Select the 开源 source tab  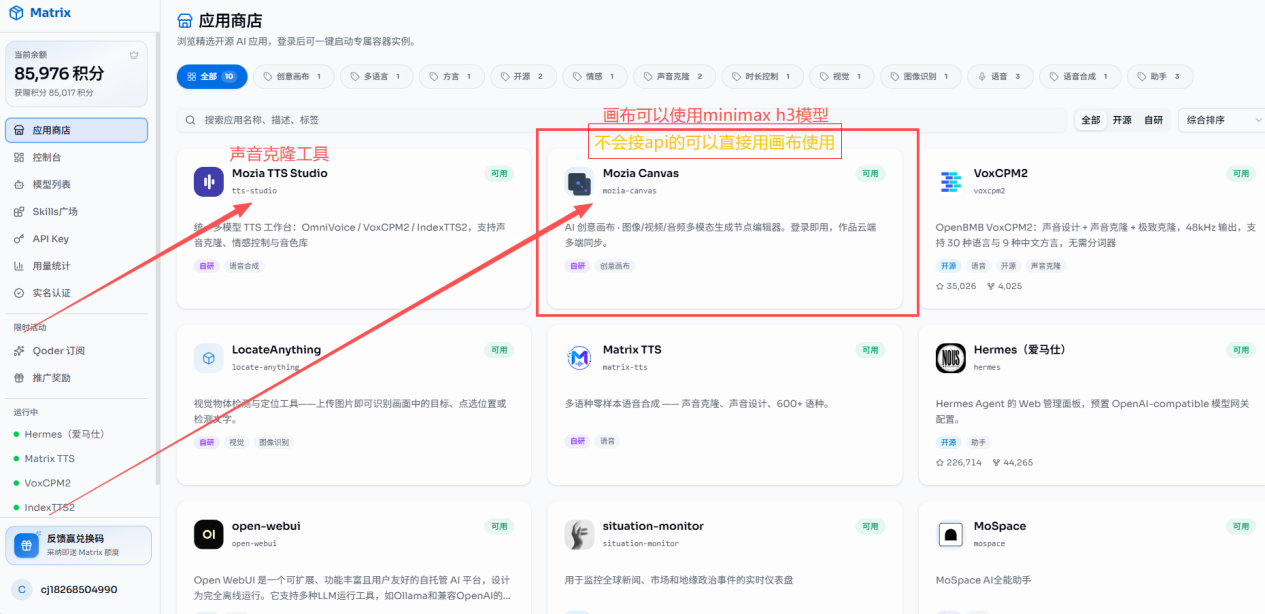[x=1122, y=120]
